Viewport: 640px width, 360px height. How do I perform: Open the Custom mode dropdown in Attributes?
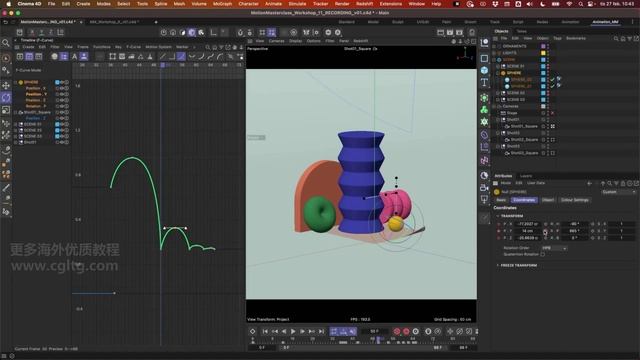[x=618, y=192]
